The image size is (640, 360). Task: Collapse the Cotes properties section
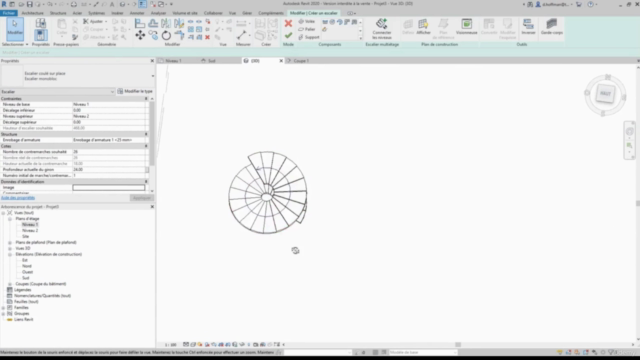(x=146, y=146)
